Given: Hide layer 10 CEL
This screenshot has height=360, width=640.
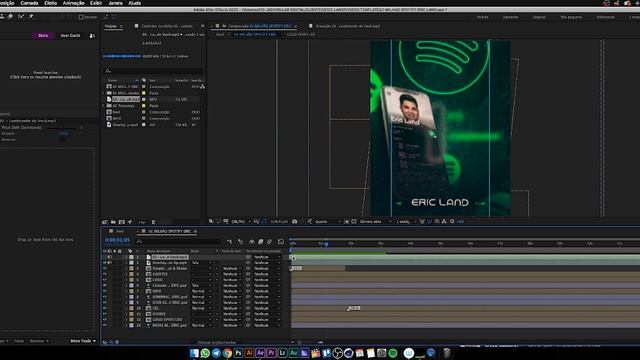Looking at the screenshot, I should (105, 309).
